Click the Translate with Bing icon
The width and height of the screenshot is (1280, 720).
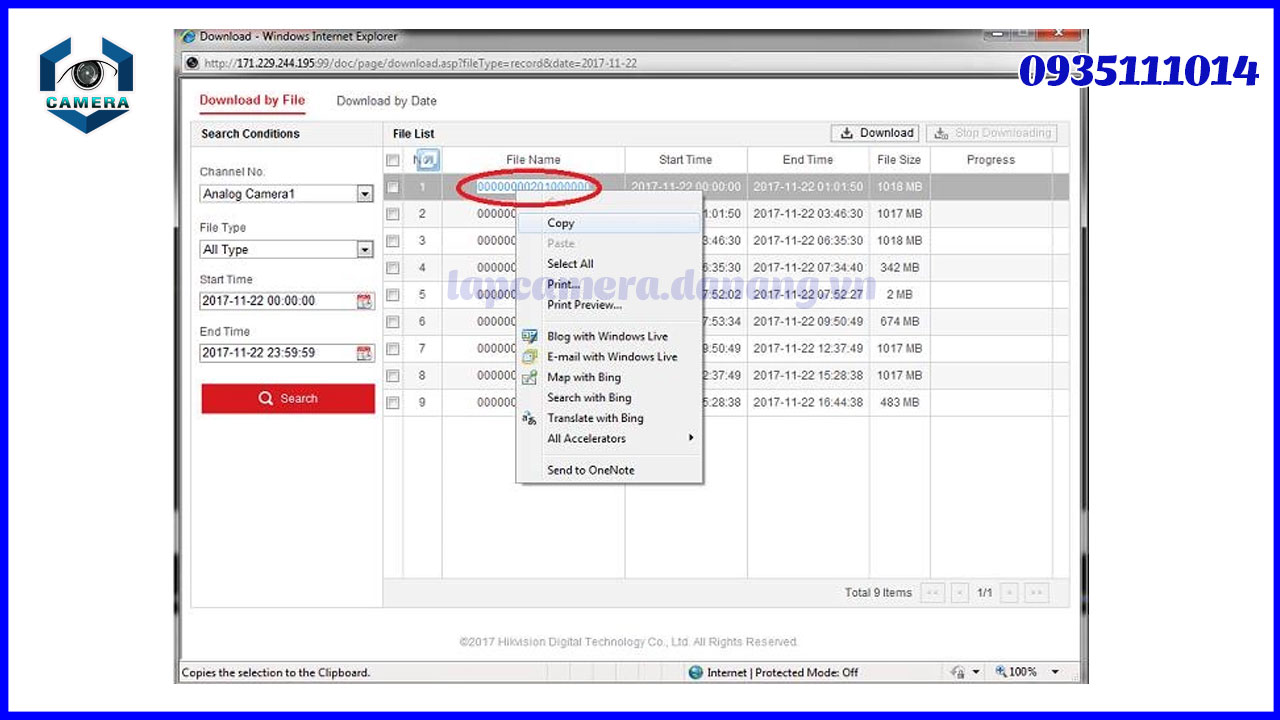[530, 419]
